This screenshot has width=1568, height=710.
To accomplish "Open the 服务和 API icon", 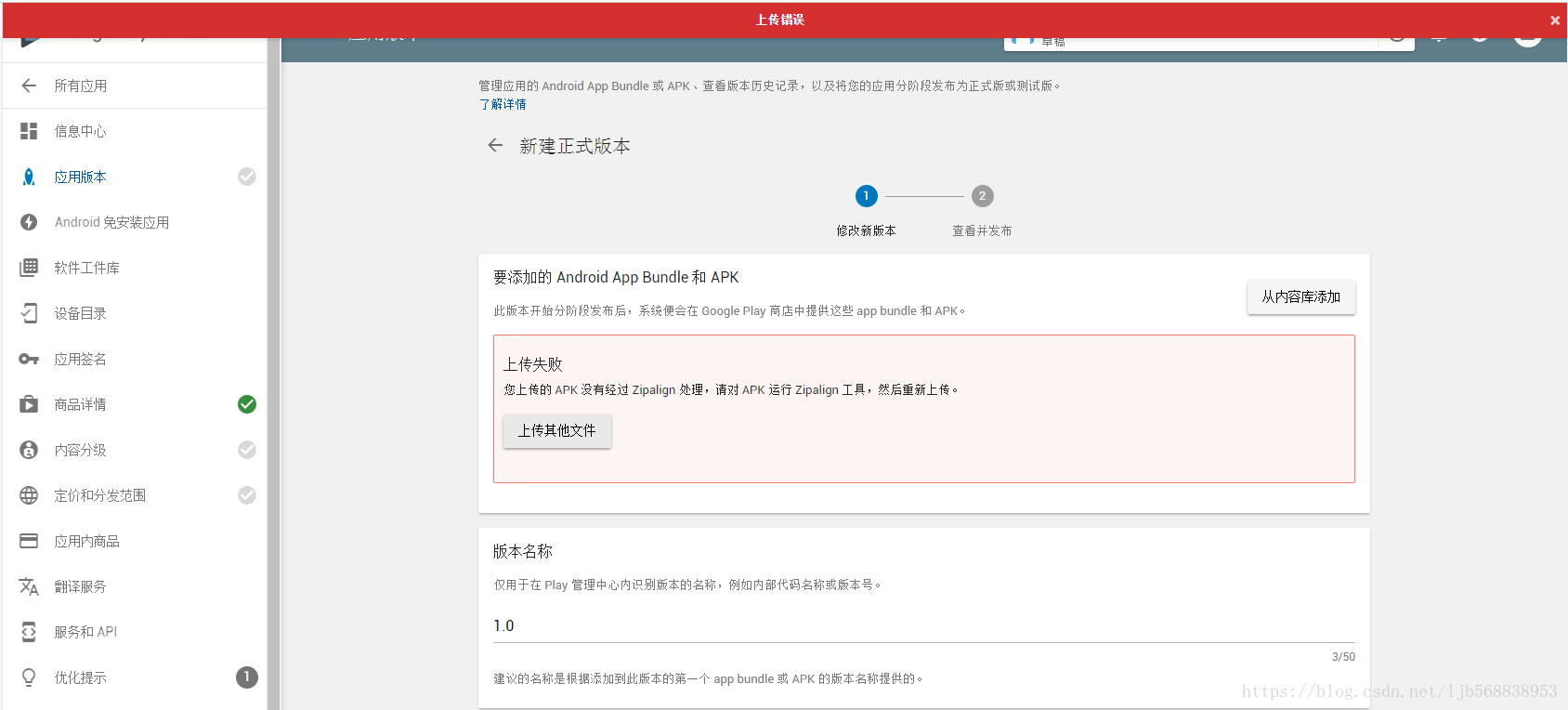I will [29, 632].
